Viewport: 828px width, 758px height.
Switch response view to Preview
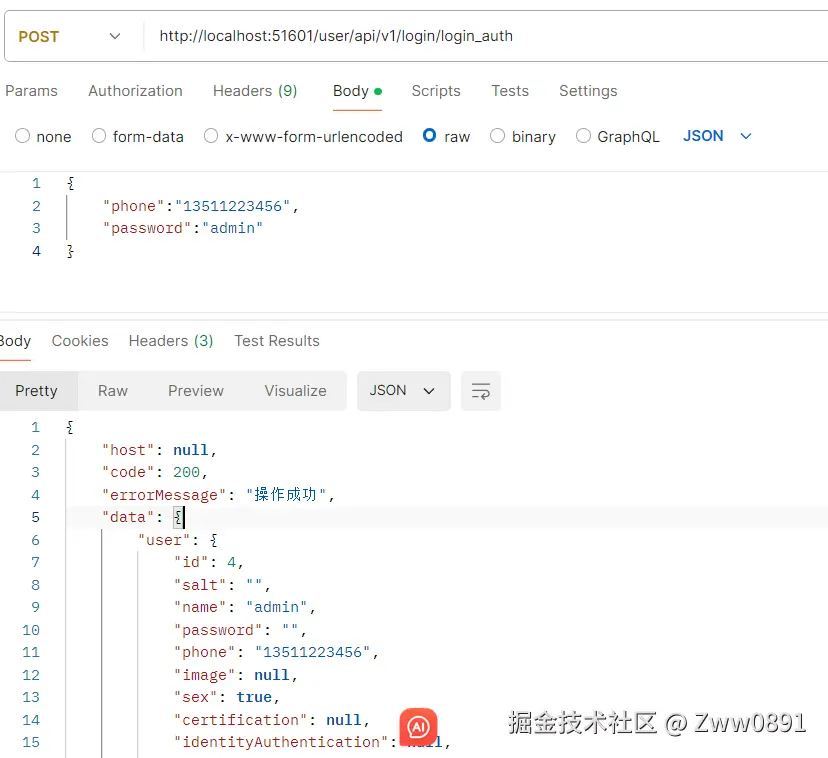point(196,391)
